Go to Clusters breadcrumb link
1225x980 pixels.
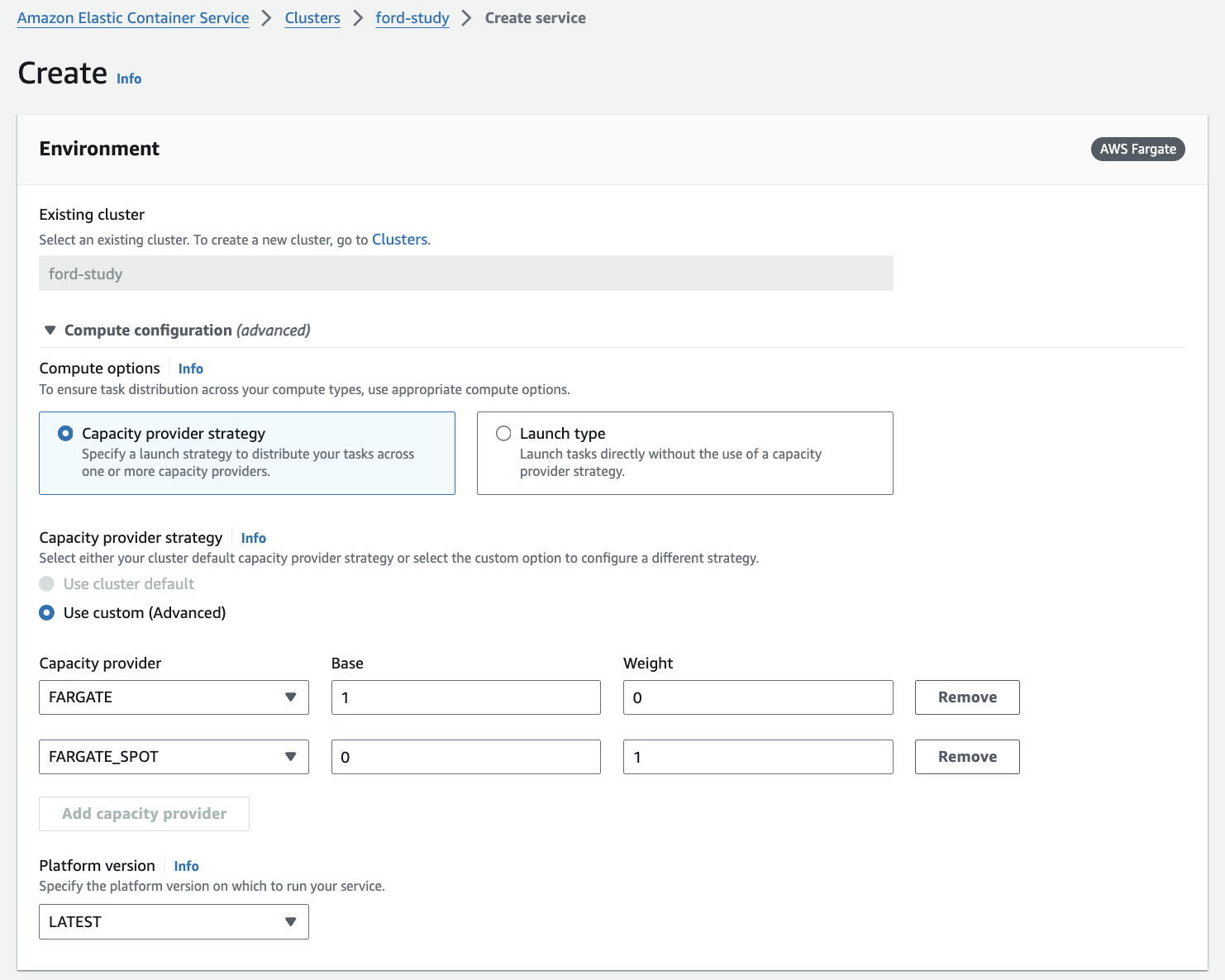point(312,18)
